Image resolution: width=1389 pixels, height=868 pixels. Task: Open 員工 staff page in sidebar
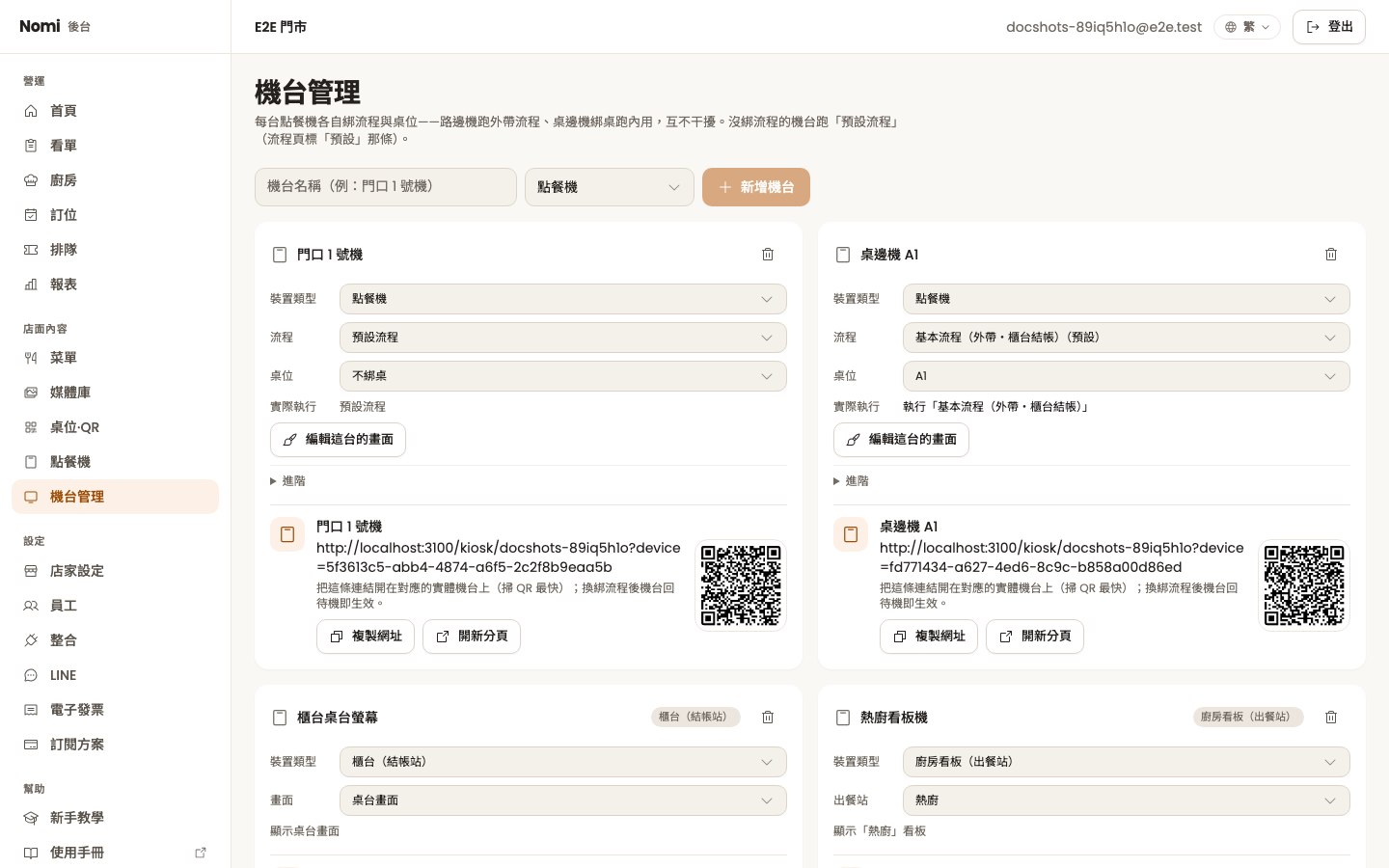[x=115, y=606]
